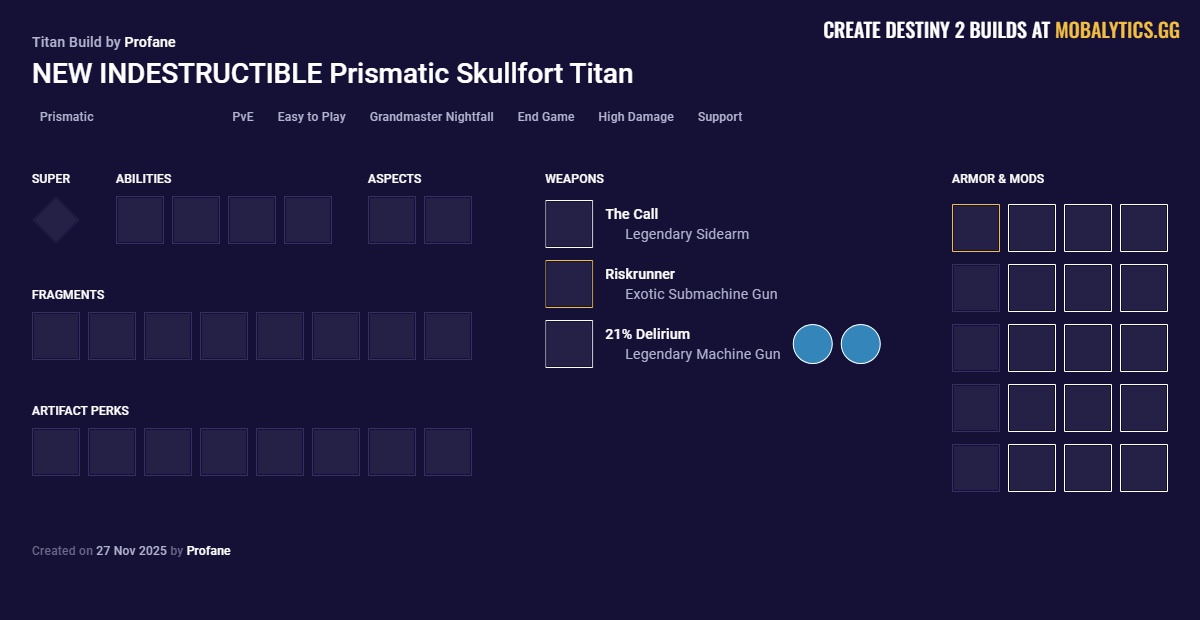Viewport: 1200px width, 620px height.
Task: Select the End Game tag
Action: pos(545,117)
